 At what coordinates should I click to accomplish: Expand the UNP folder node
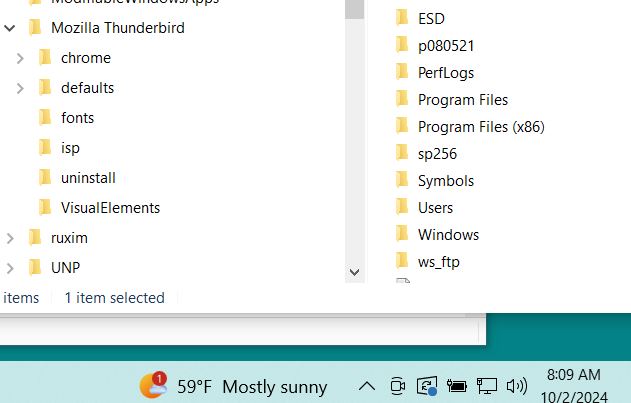pyautogui.click(x=10, y=268)
